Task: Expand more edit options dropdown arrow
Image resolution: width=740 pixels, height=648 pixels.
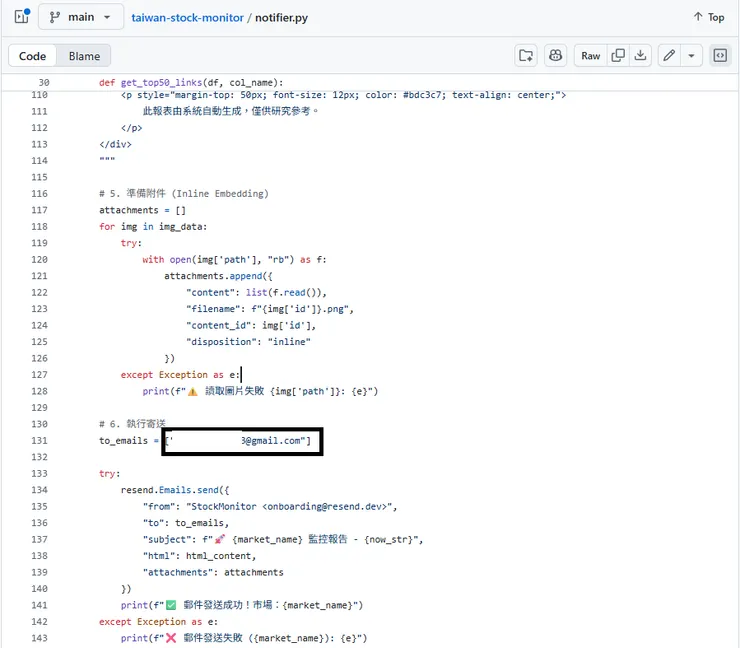Action: tap(692, 56)
